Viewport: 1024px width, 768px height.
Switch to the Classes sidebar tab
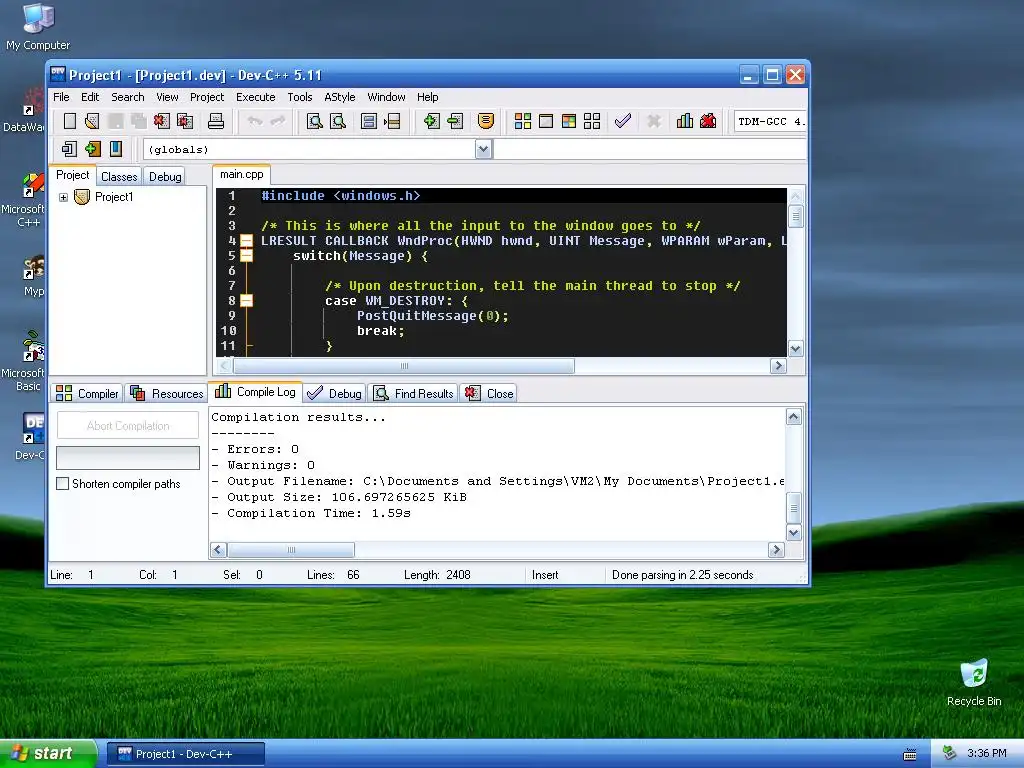point(119,176)
